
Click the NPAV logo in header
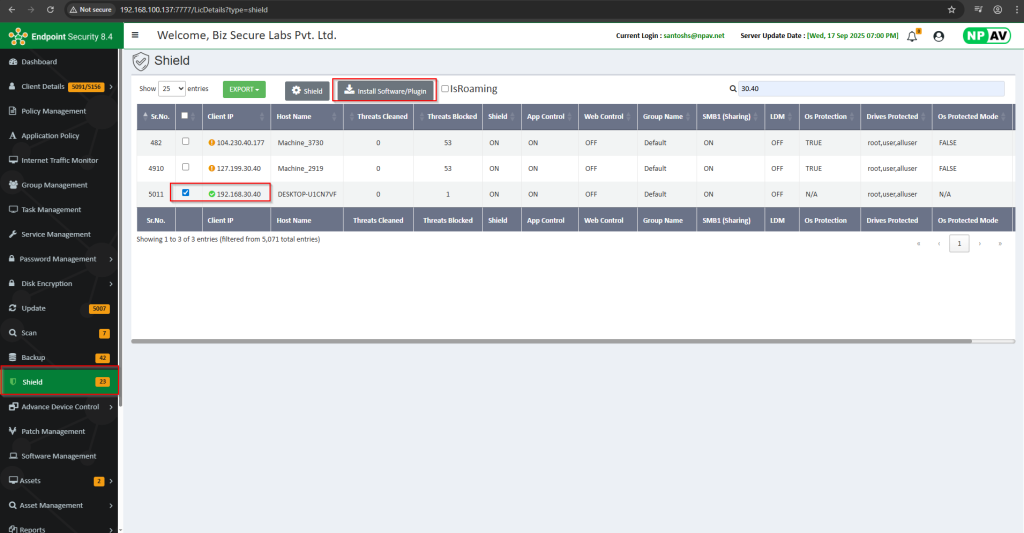pyautogui.click(x=986, y=36)
